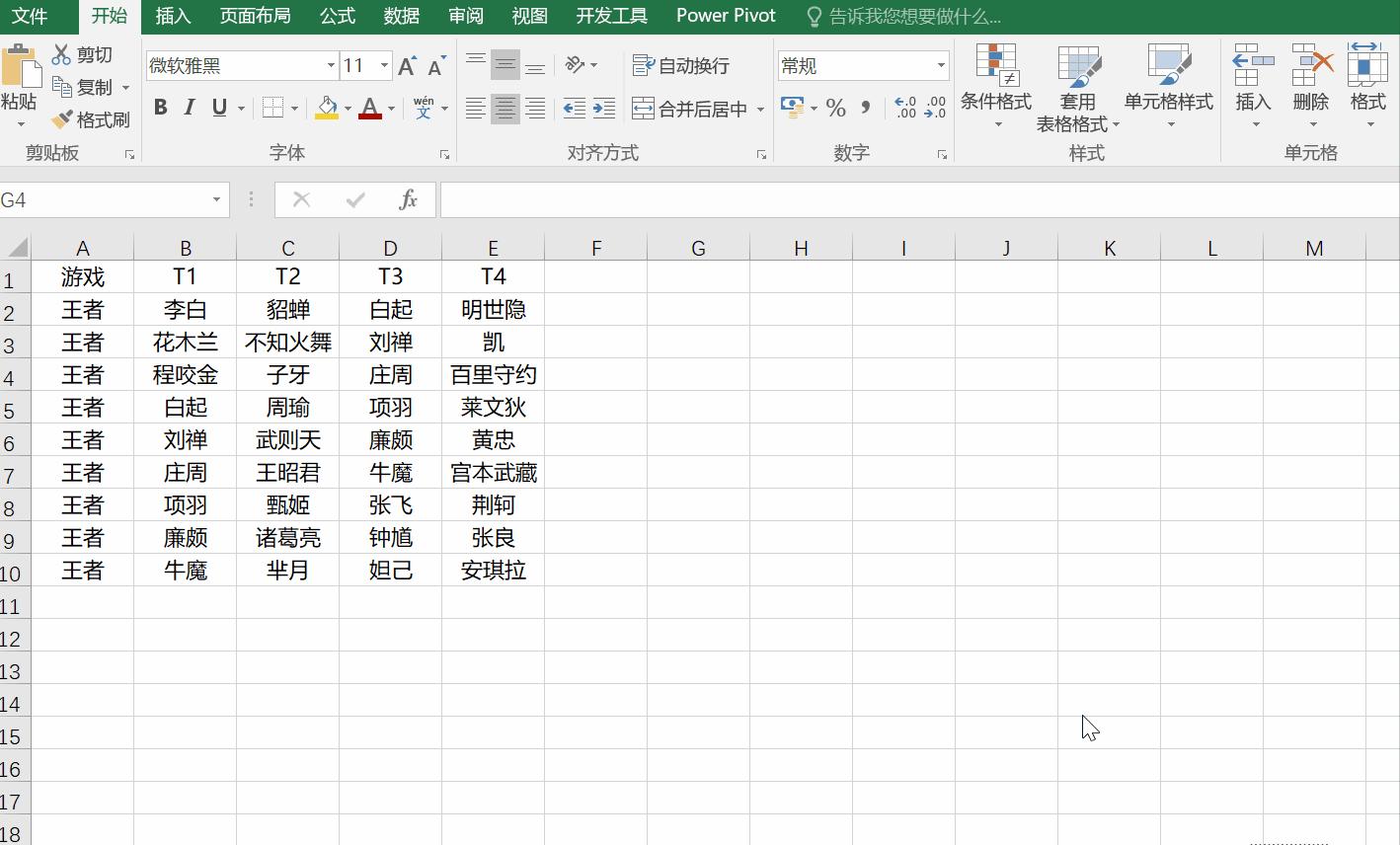This screenshot has height=845, width=1400.
Task: Click 套用表格格式 (Format as Table)
Action: (x=1078, y=89)
